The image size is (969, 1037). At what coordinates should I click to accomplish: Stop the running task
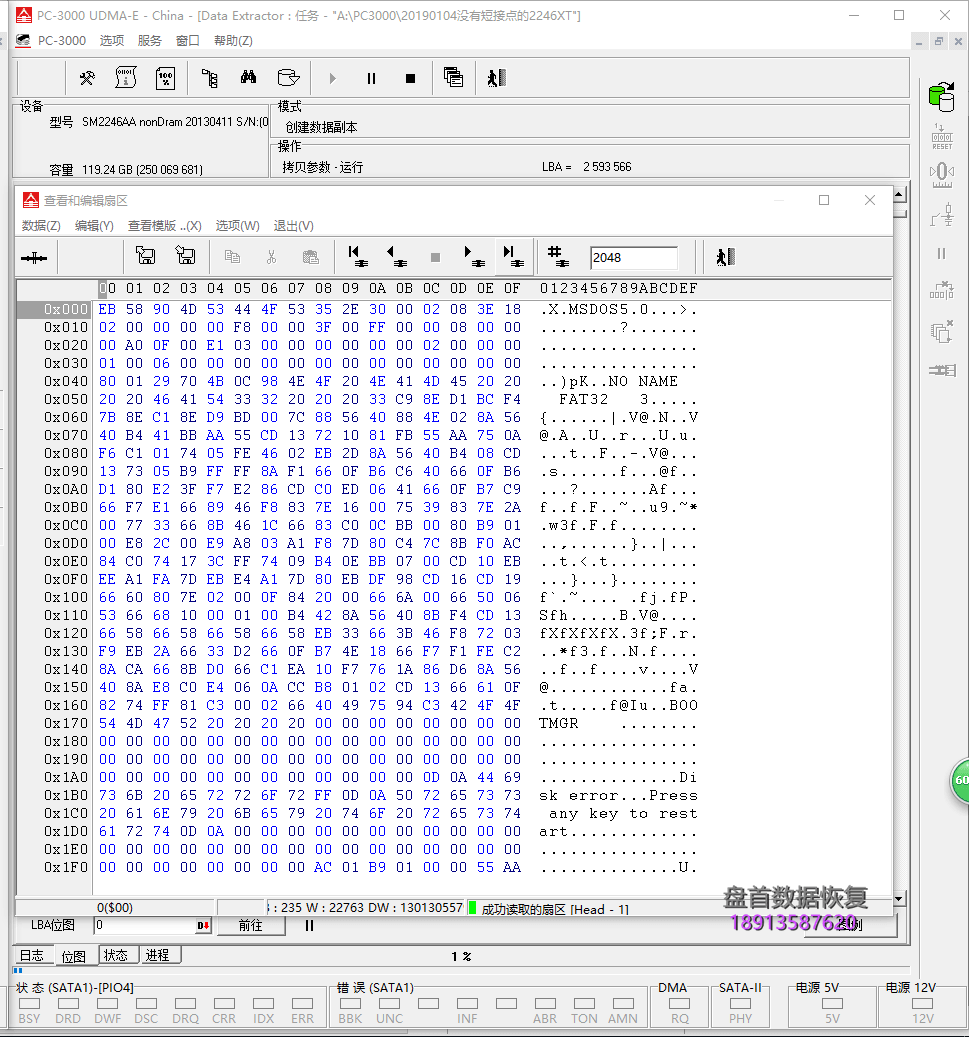[x=410, y=79]
